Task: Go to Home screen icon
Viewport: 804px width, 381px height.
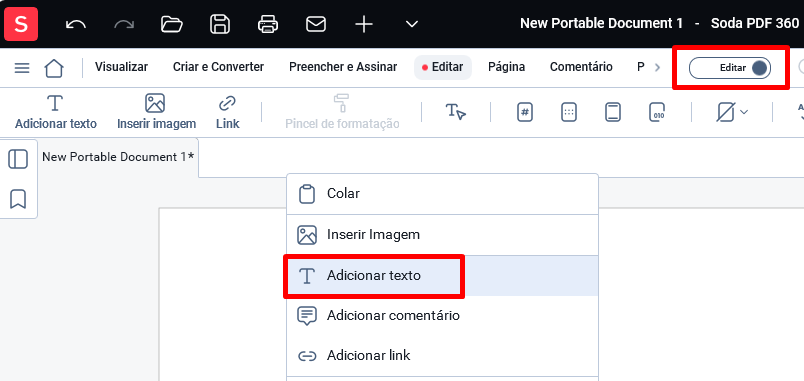Action: 54,68
